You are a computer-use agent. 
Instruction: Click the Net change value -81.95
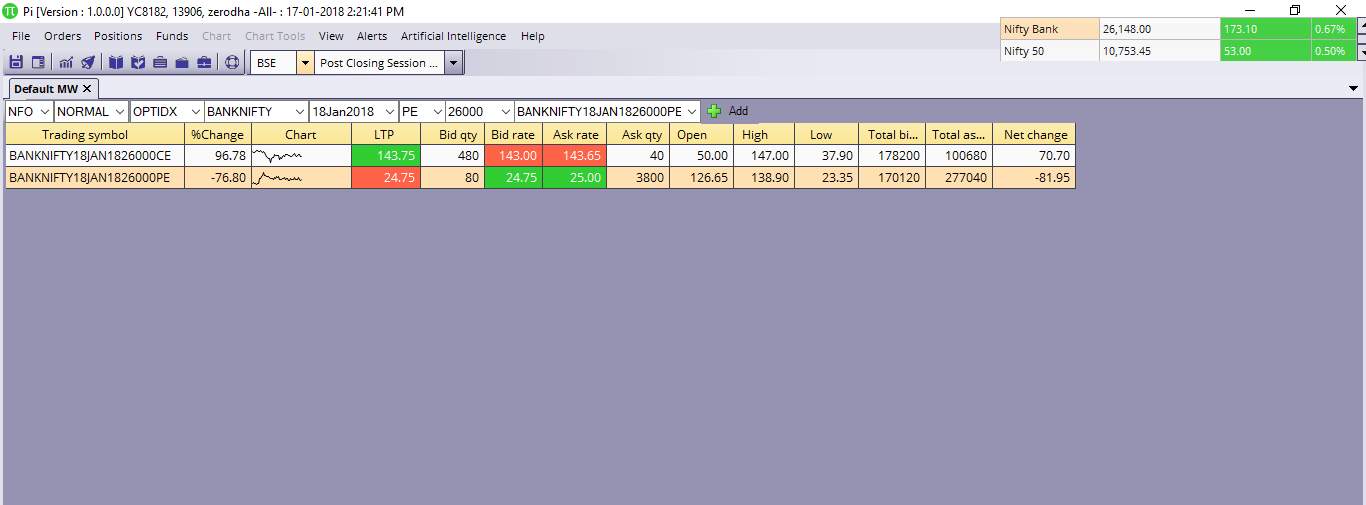(1034, 177)
